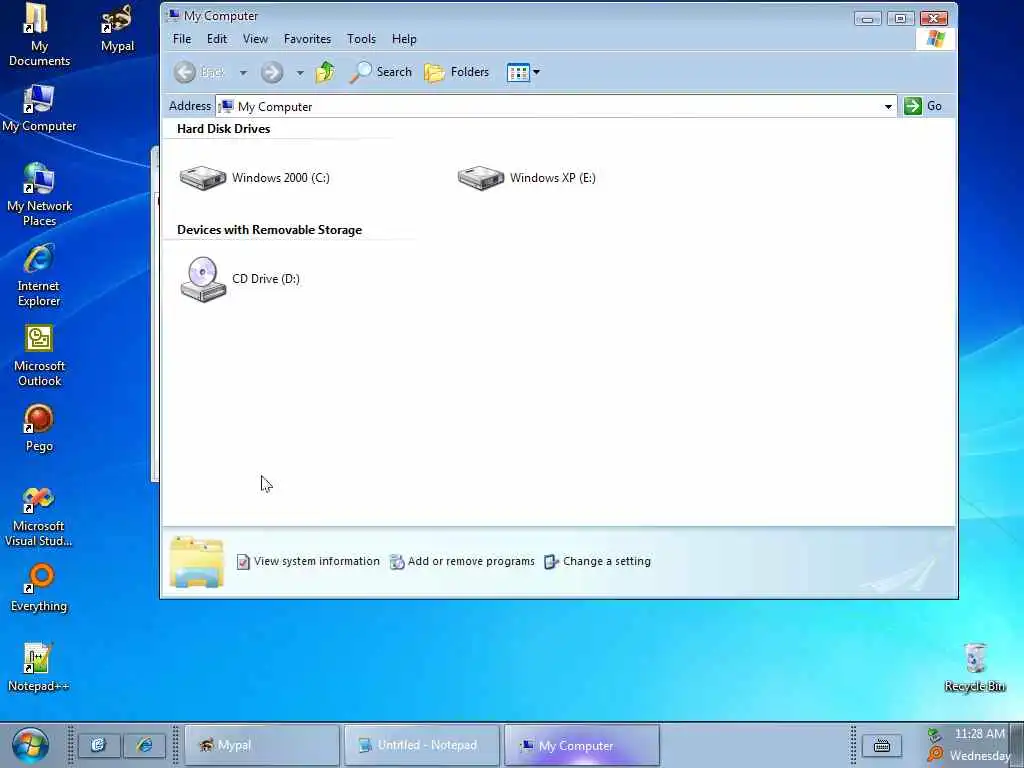This screenshot has width=1024, height=768.
Task: Click the taskbar clock 11:28 AM
Action: tap(980, 734)
